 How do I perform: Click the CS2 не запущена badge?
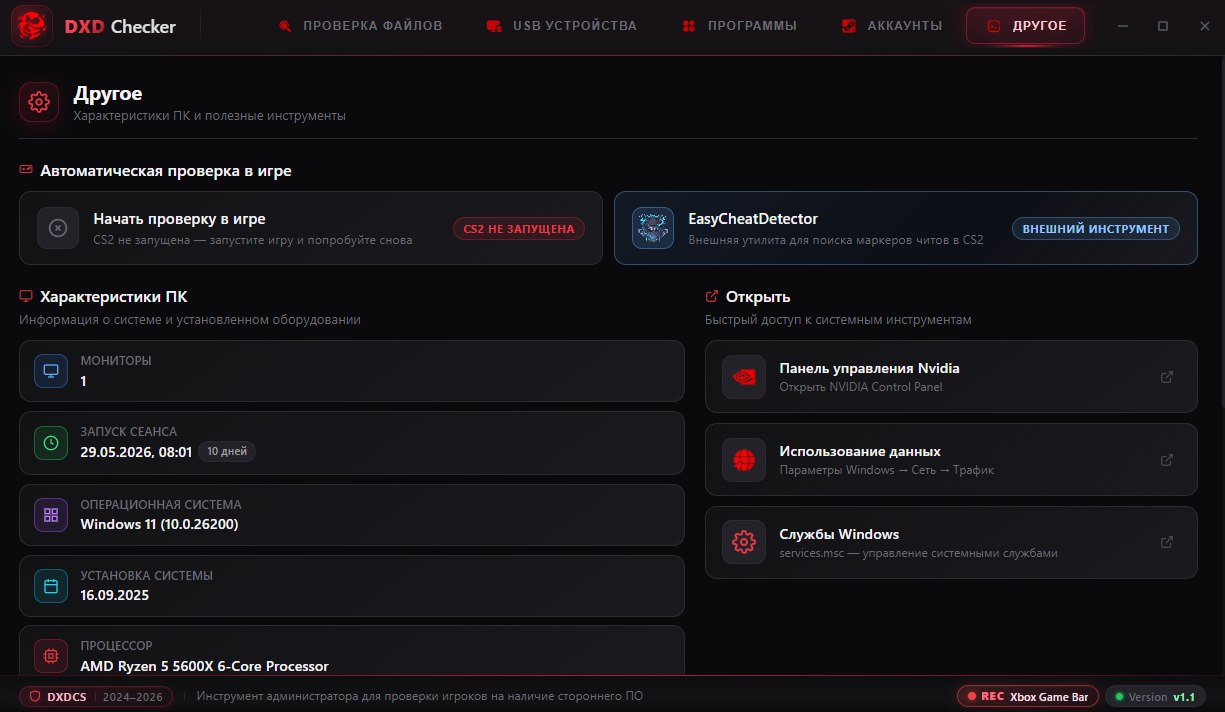click(519, 229)
